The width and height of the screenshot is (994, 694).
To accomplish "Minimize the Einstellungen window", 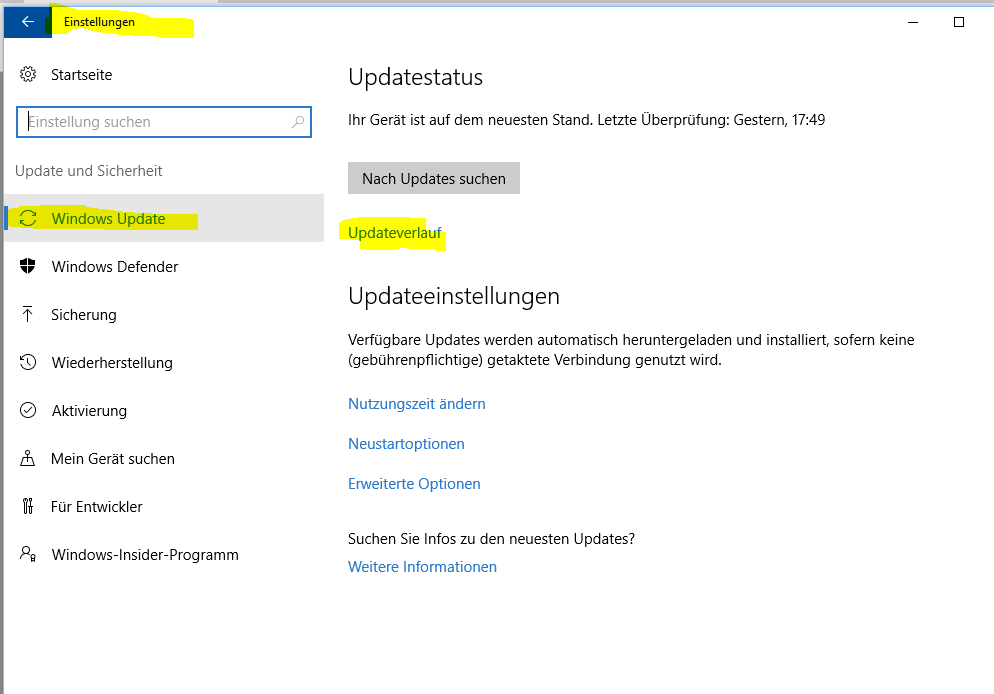I will (913, 22).
